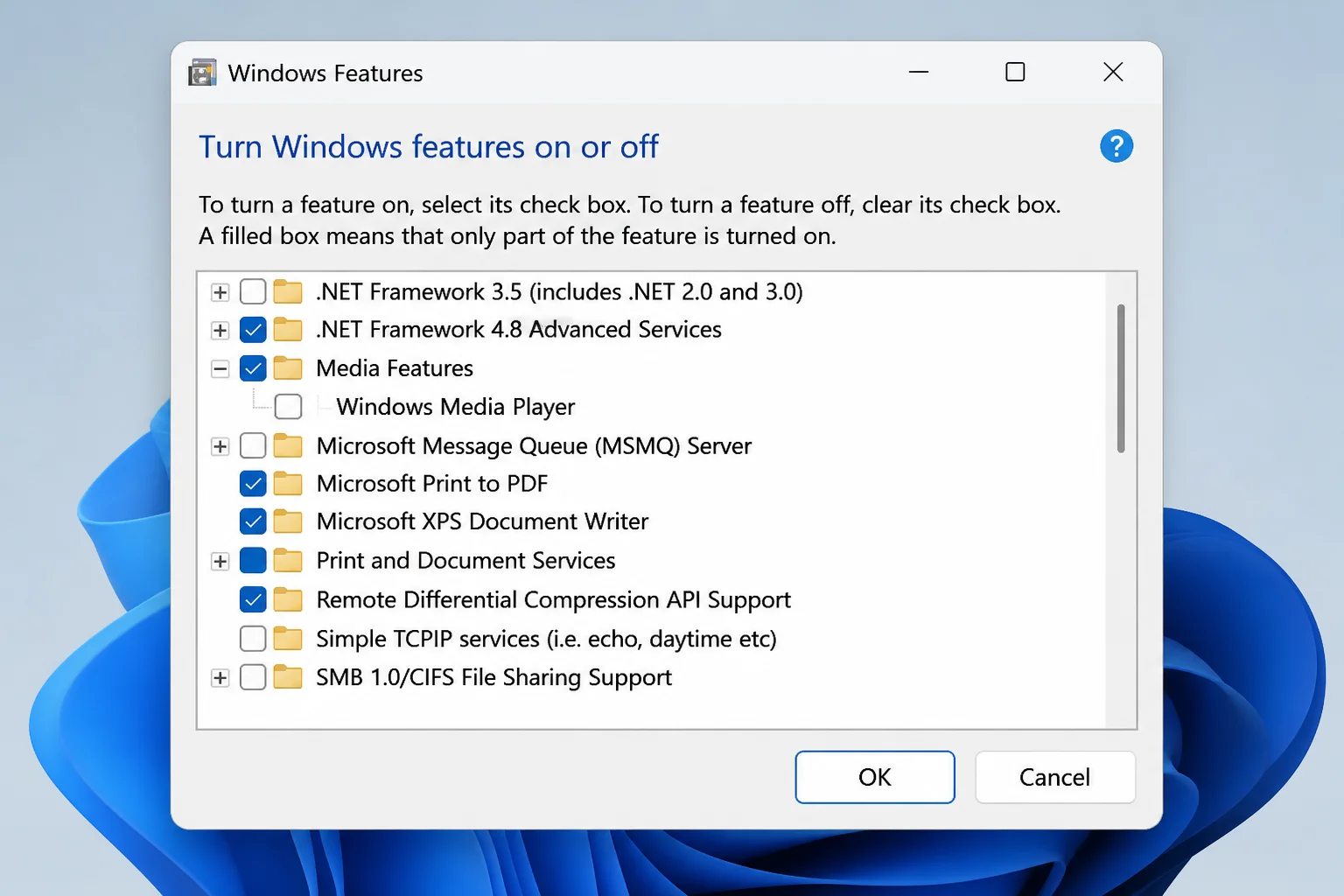Image resolution: width=1344 pixels, height=896 pixels.
Task: Select the '.NET Framework 3.5 (includes .NET 2.0 and 3.0)' label
Action: [x=559, y=291]
